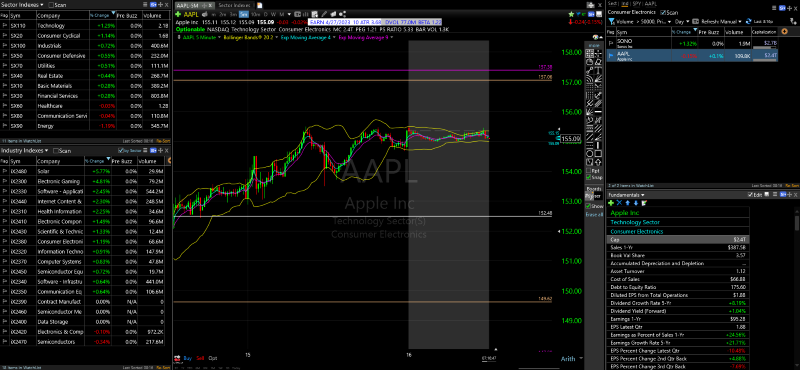Viewport: 800px width, 370px height.
Task: Open the timeframe dropdown arrow
Action: click(x=289, y=14)
